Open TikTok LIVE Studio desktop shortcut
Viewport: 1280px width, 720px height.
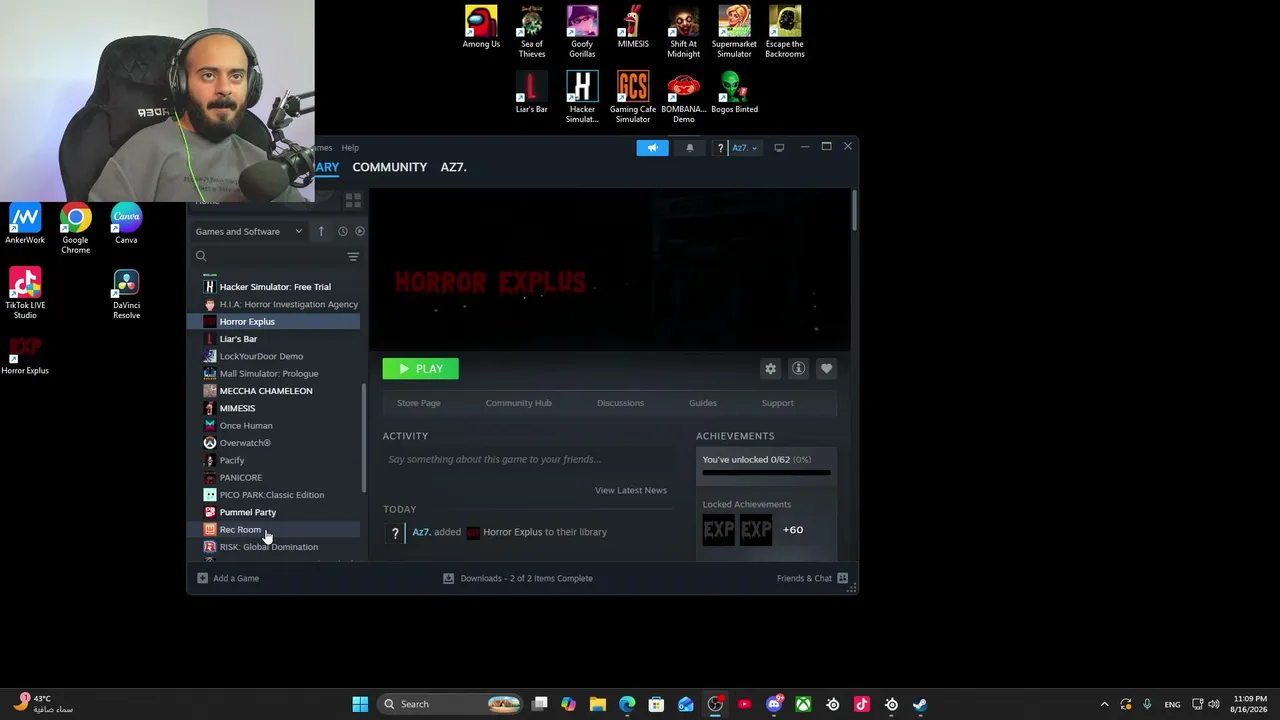pos(25,294)
